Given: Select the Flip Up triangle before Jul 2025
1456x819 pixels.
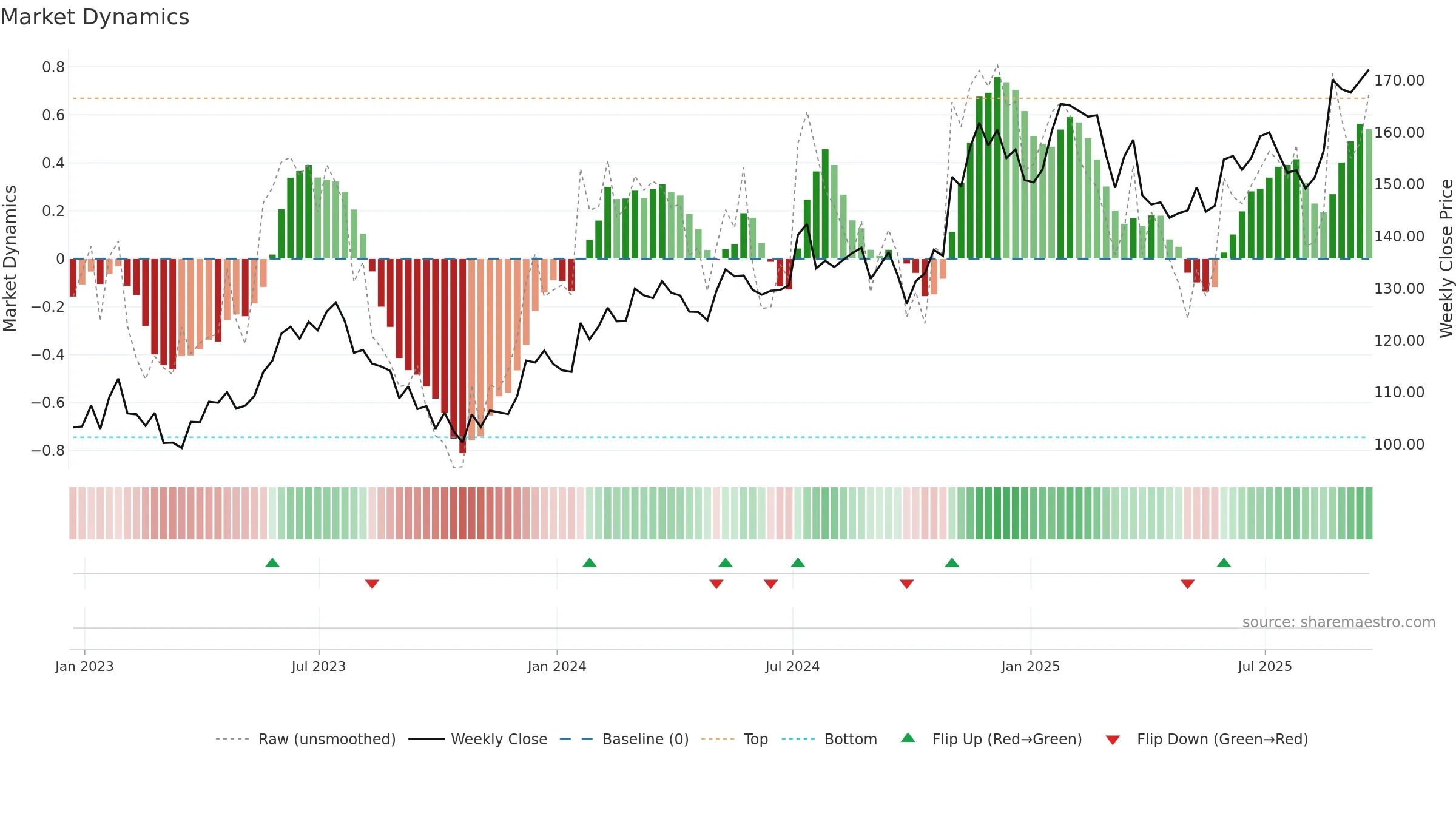Looking at the screenshot, I should click(x=1224, y=562).
